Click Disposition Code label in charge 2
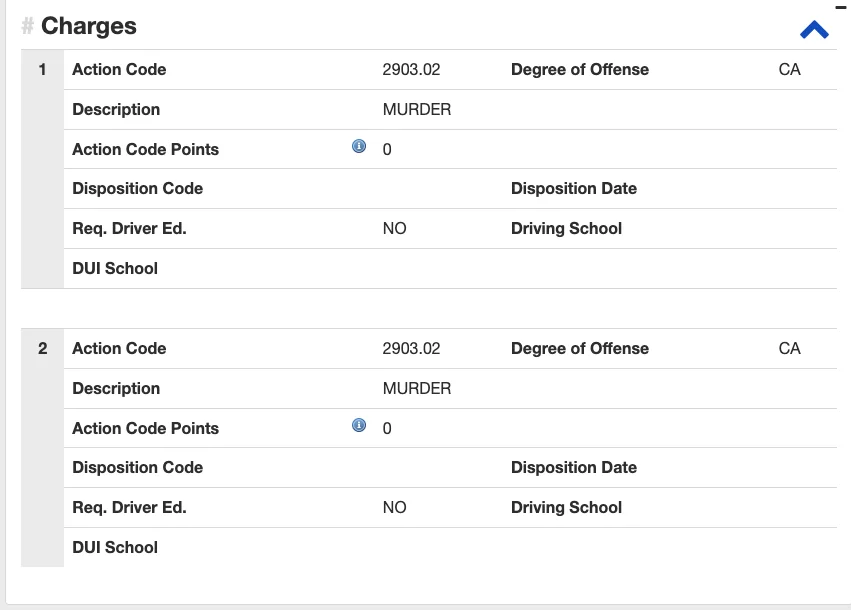Image resolution: width=851 pixels, height=610 pixels. [137, 468]
